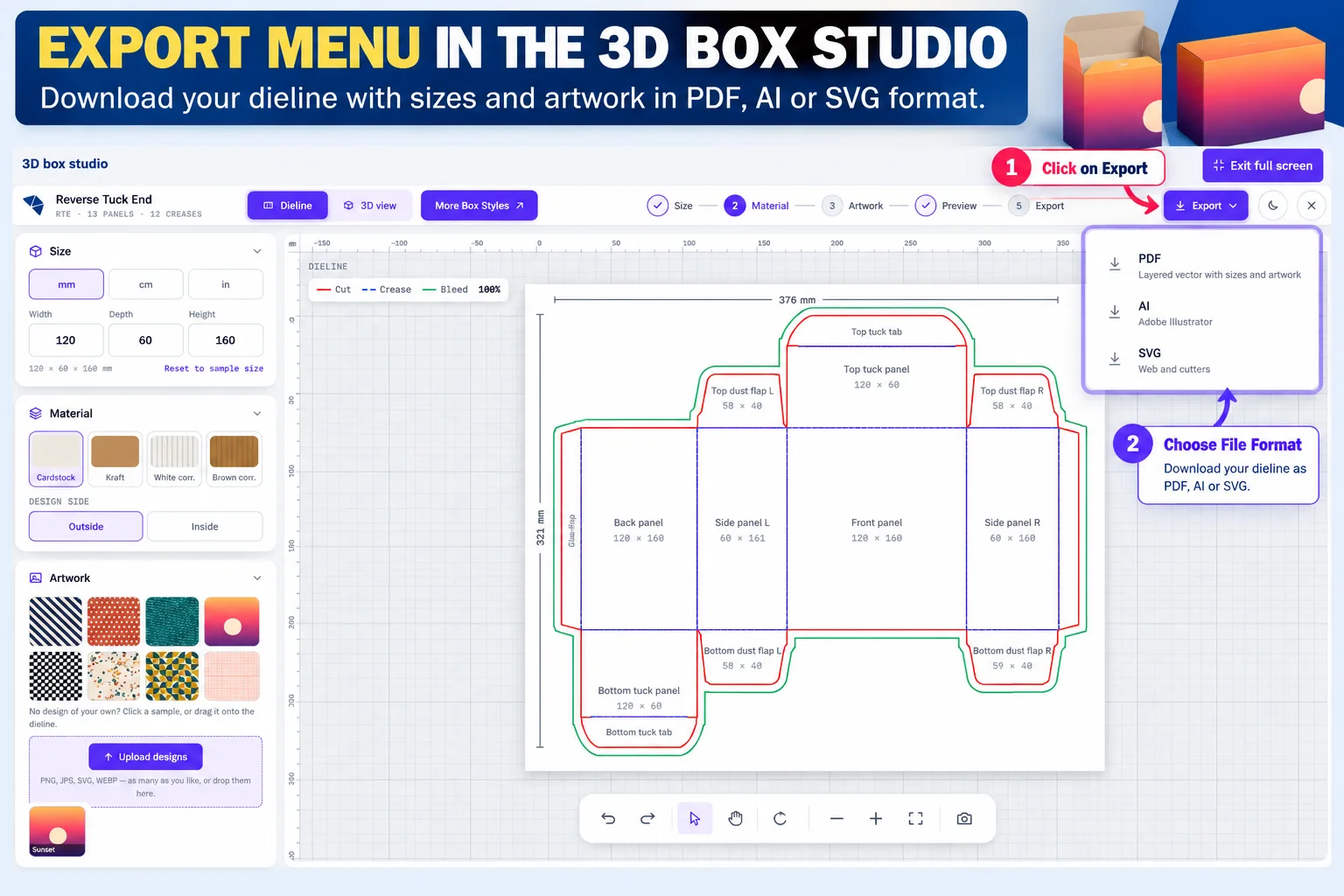
Task: Zoom out with the minus icon
Action: pyautogui.click(x=836, y=819)
